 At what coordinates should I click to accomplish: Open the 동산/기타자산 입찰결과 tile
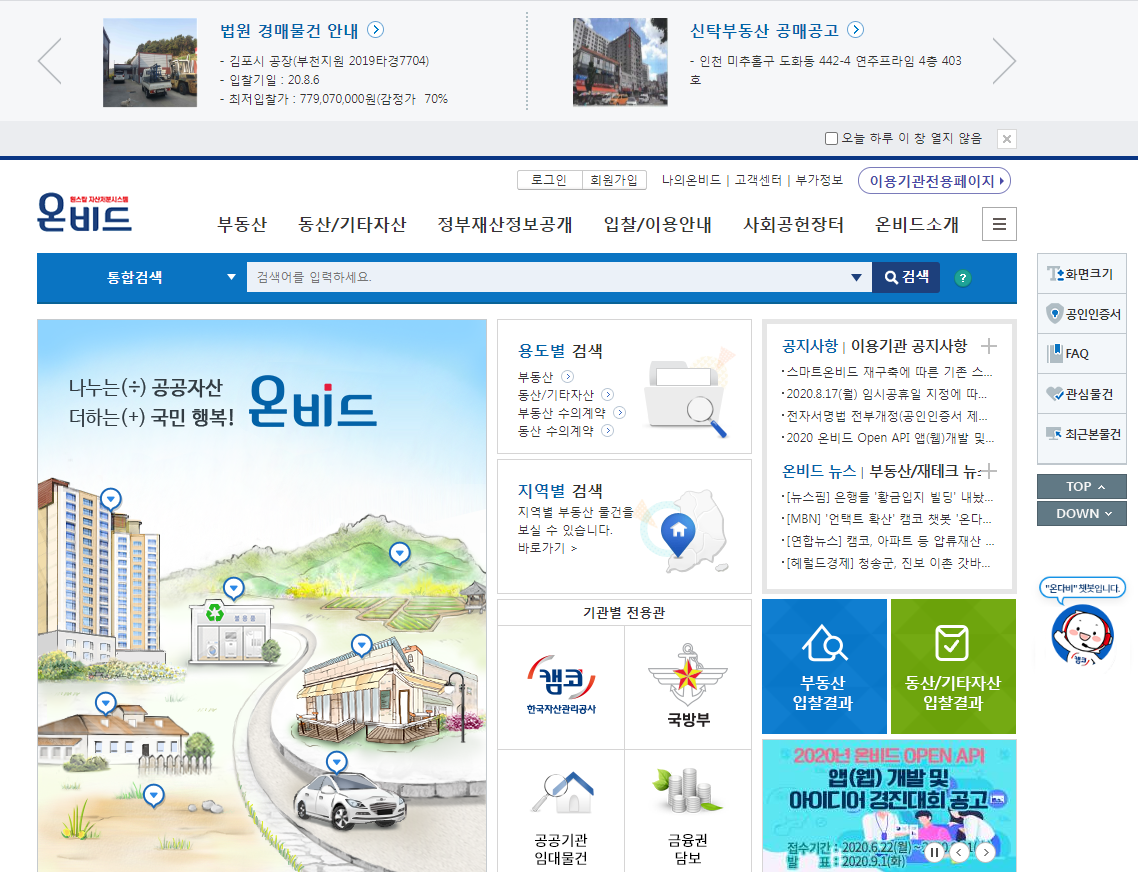(953, 667)
